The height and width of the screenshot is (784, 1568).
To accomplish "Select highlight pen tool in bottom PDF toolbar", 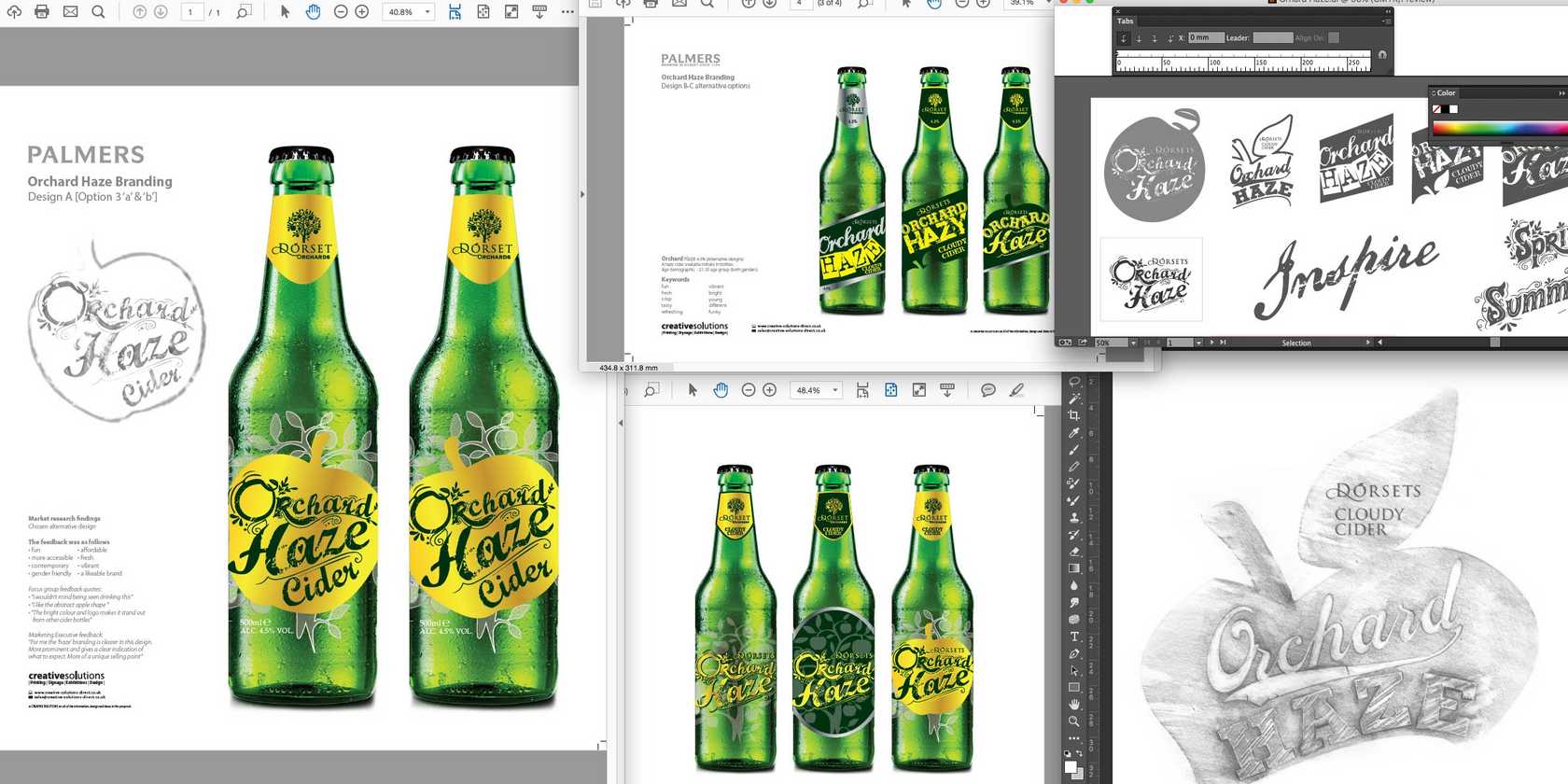I will point(1016,390).
